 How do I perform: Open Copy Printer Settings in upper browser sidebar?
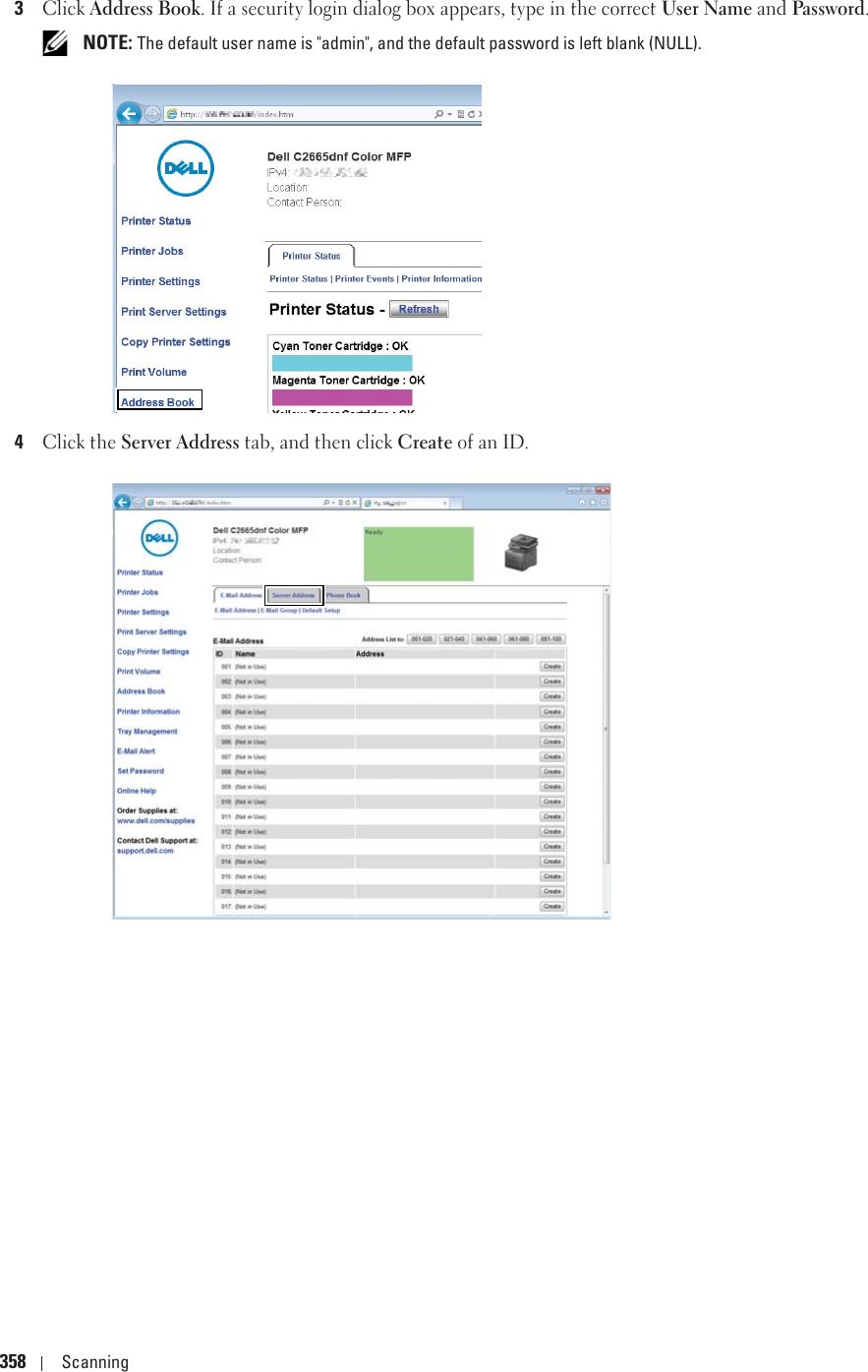pyautogui.click(x=176, y=342)
